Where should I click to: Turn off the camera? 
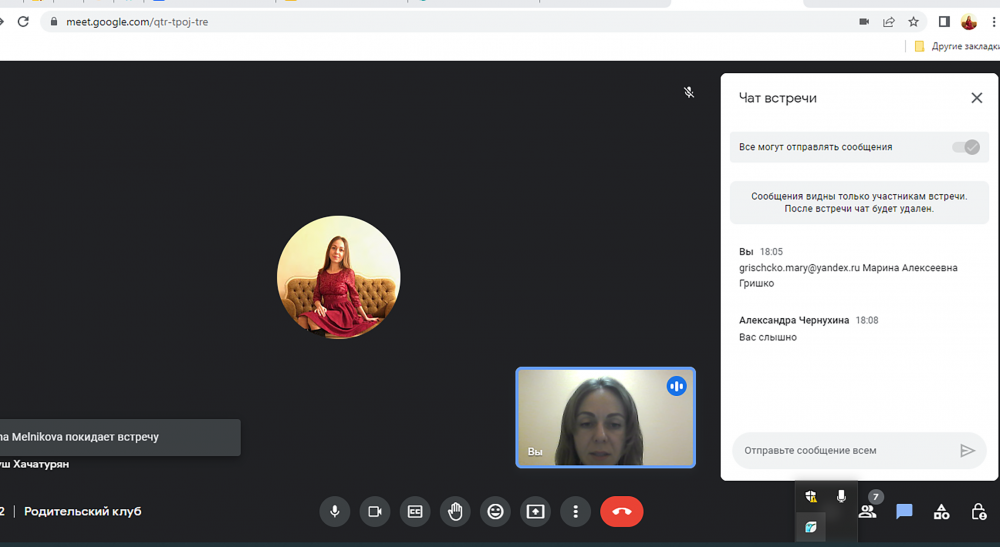[375, 512]
